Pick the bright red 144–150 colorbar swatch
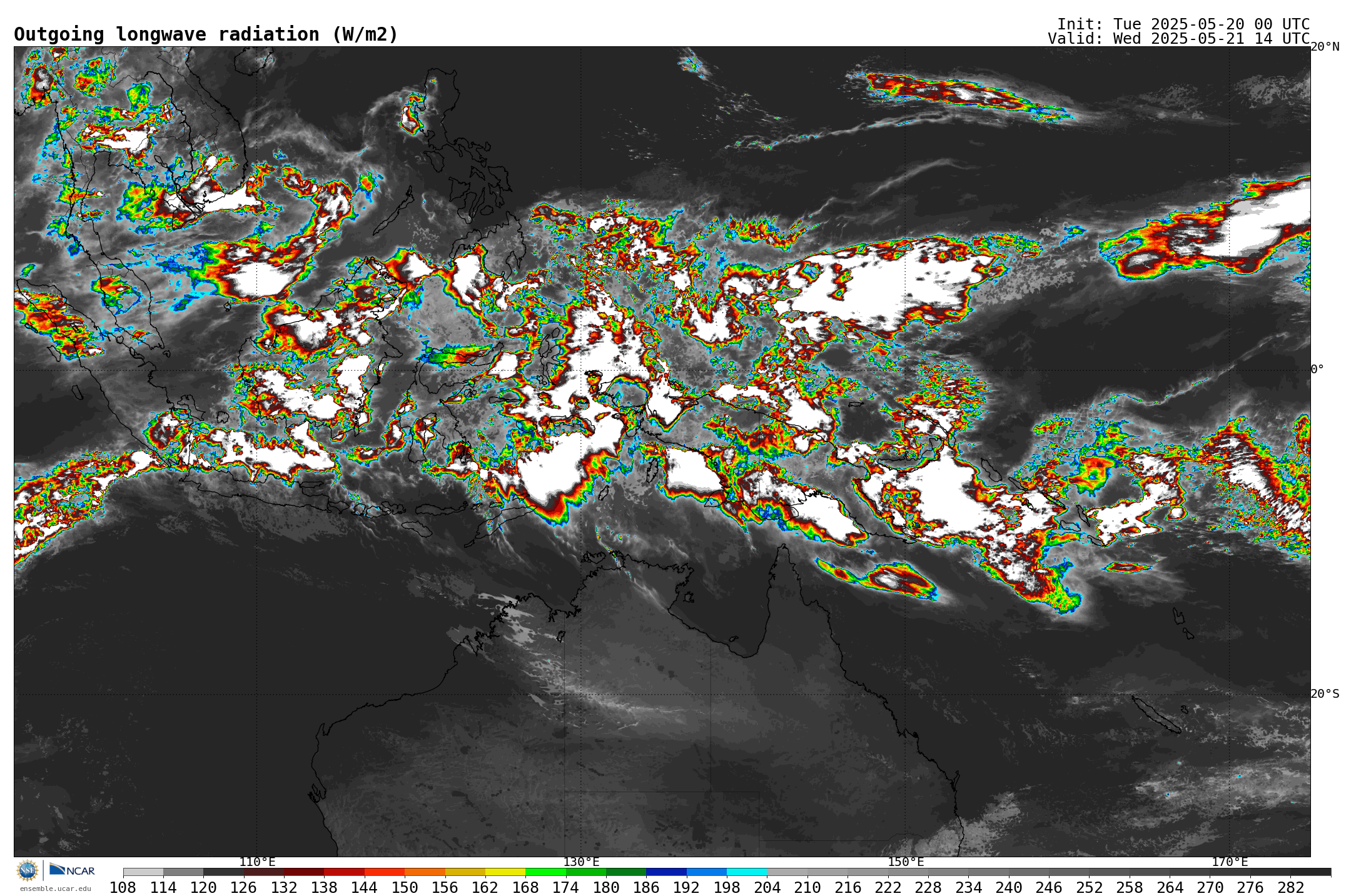Viewport: 1351px width, 896px height. [x=385, y=872]
